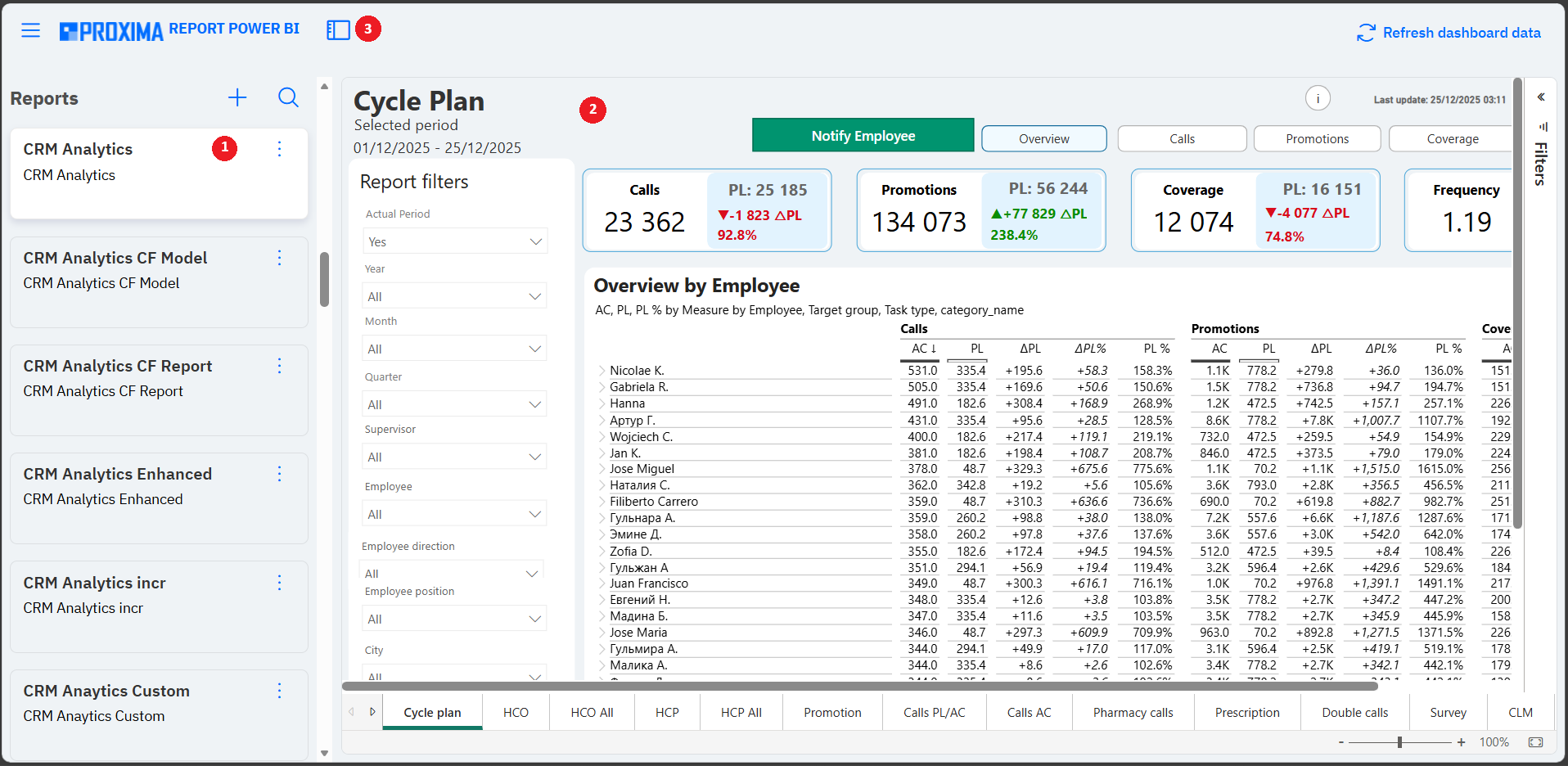Screen dimensions: 1568x766
Task: Expand the Nicolae K. employee row
Action: click(602, 371)
